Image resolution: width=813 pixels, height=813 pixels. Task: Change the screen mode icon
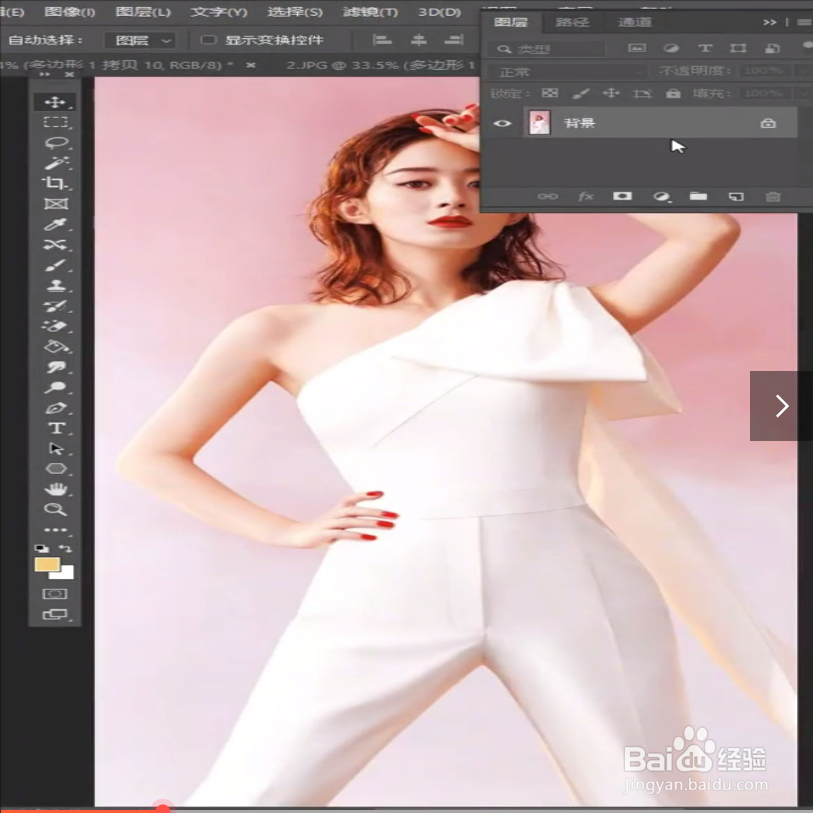[x=54, y=614]
